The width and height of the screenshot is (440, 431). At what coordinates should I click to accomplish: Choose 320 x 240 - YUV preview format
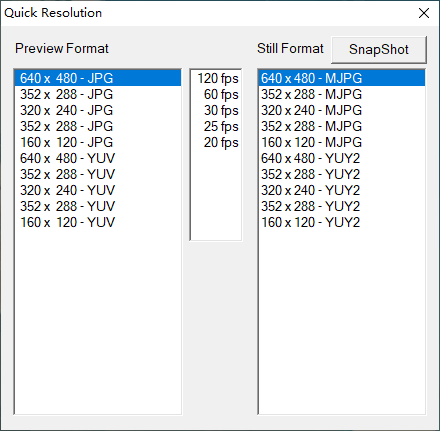click(x=98, y=190)
